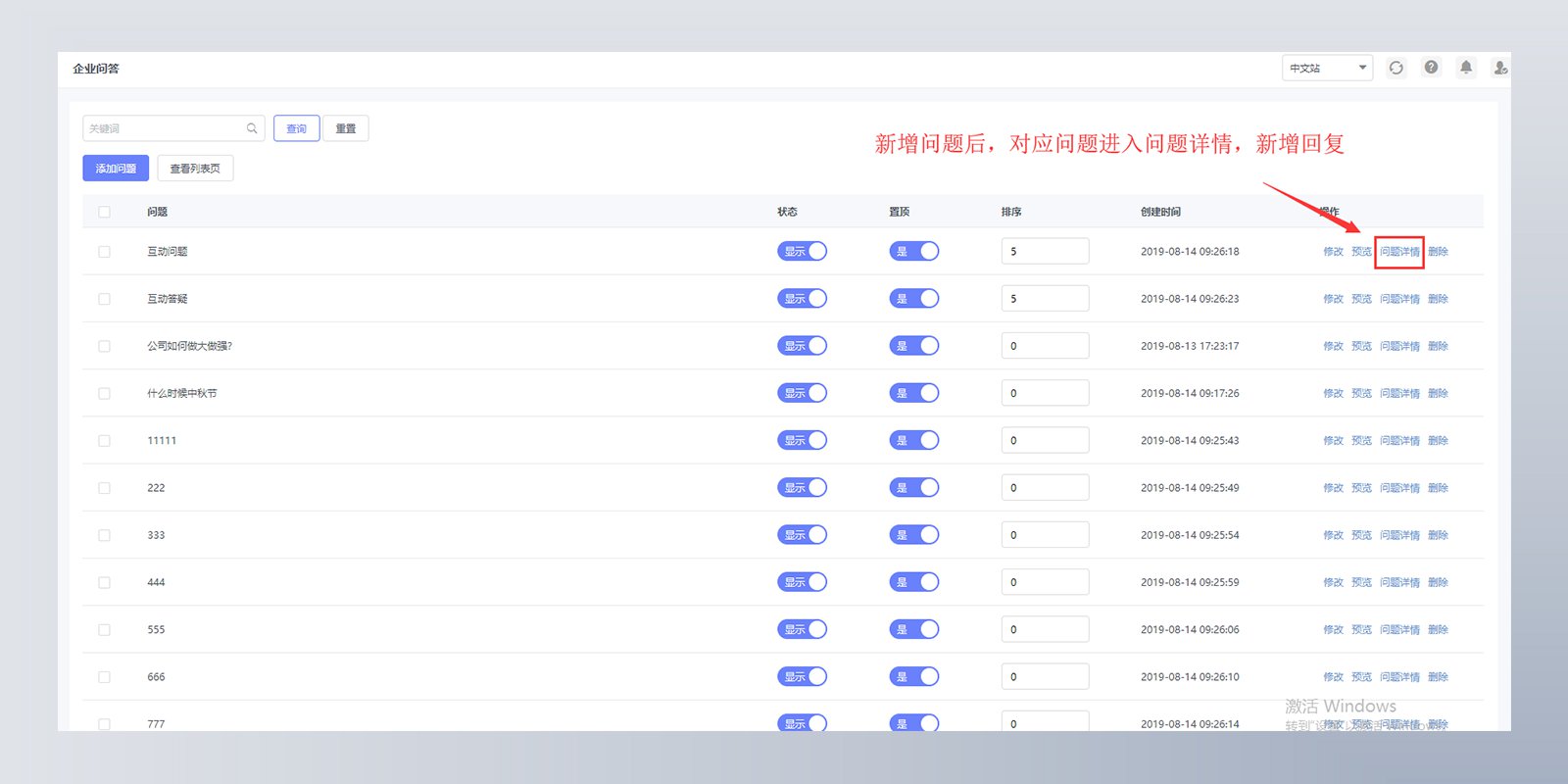Image resolution: width=1568 pixels, height=784 pixels.
Task: Open the 查看列表页 button
Action: pyautogui.click(x=195, y=169)
